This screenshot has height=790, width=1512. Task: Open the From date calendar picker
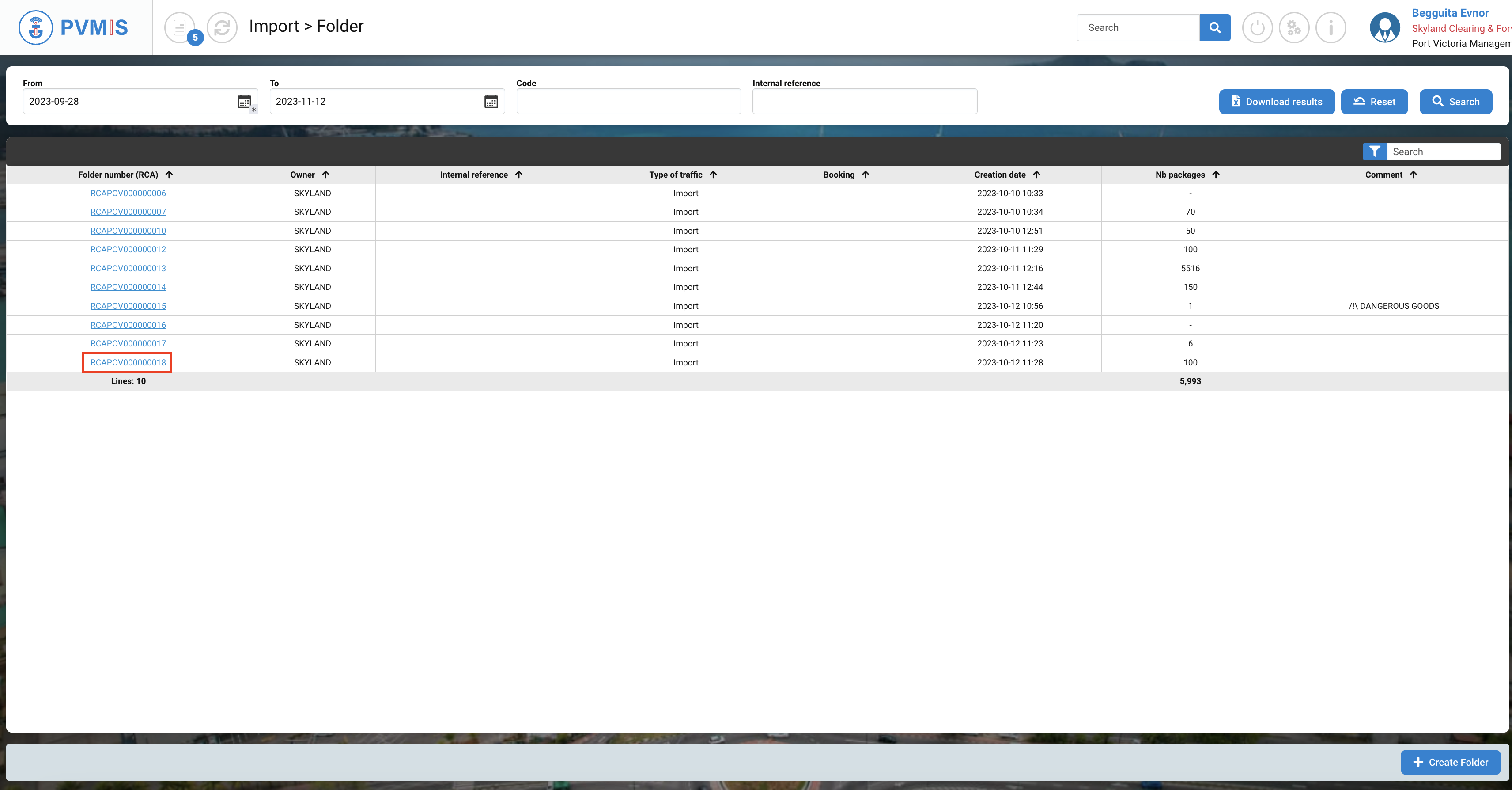[x=244, y=102]
